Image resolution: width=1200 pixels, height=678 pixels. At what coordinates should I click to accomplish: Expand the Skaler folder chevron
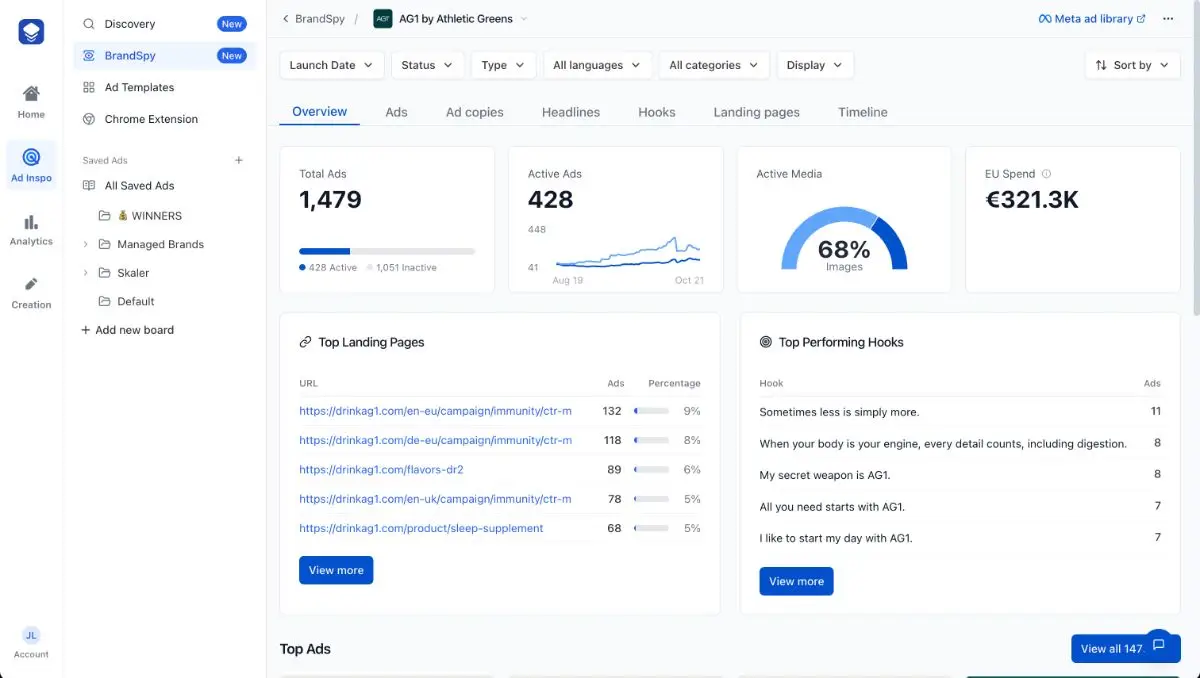85,273
